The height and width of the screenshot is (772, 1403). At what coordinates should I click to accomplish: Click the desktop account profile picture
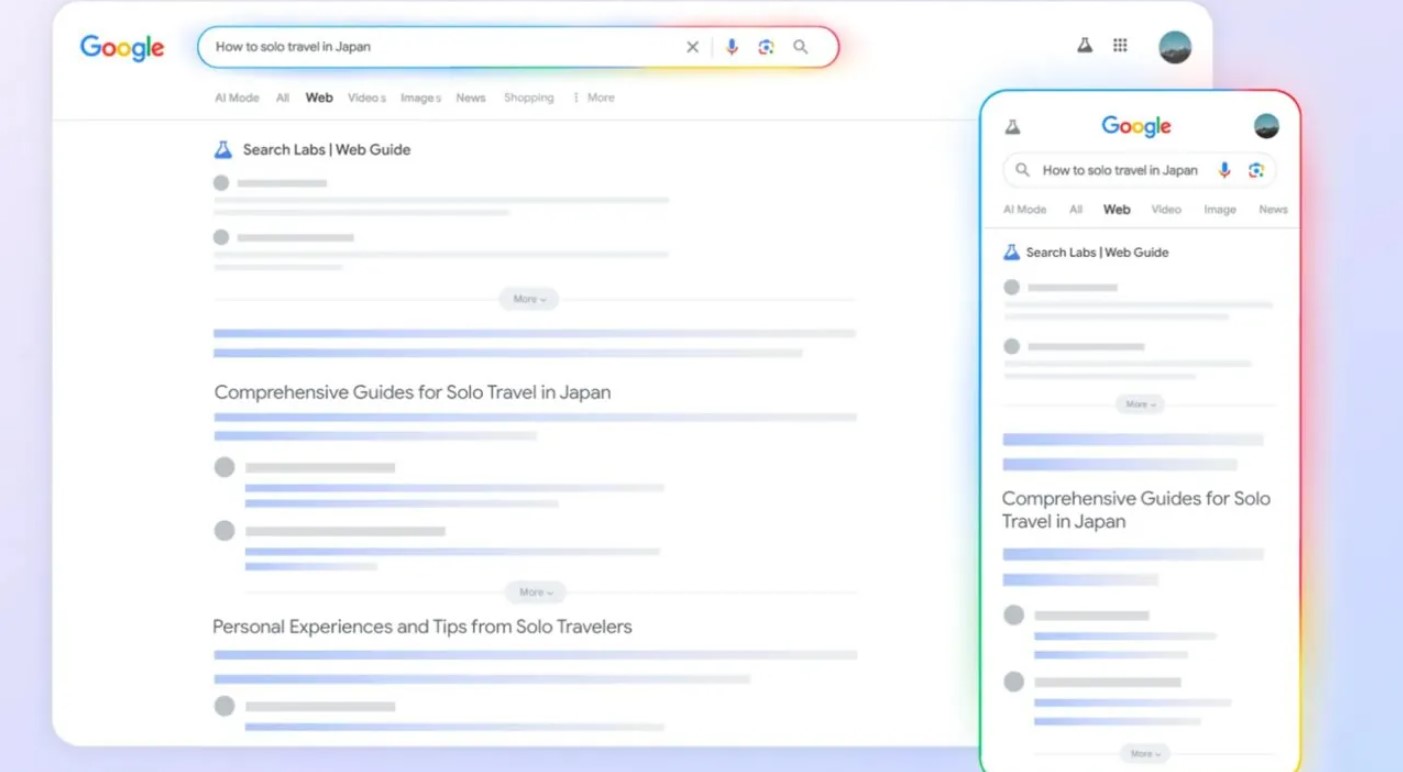click(x=1174, y=47)
